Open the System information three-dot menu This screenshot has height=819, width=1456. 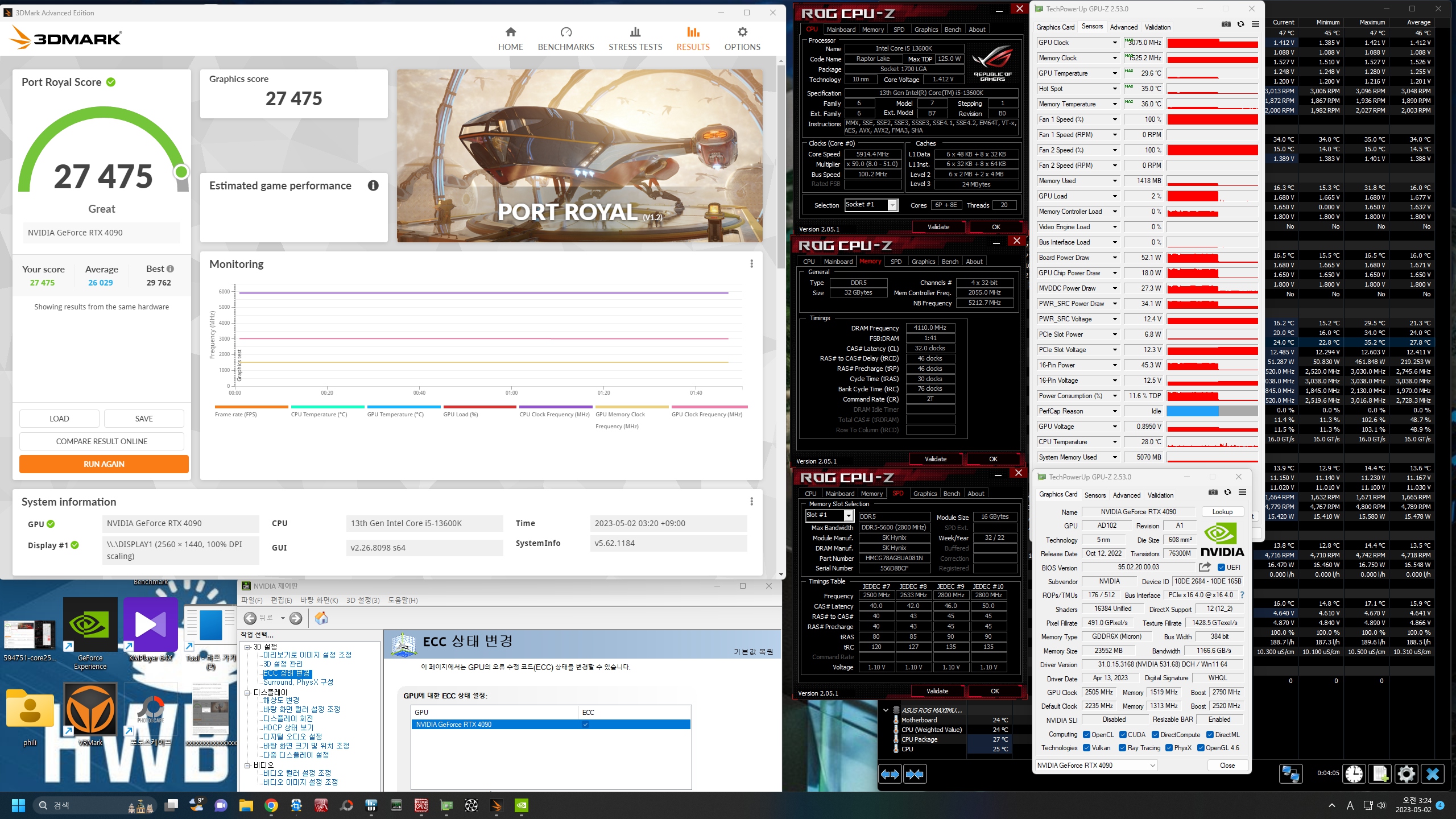pos(751,502)
